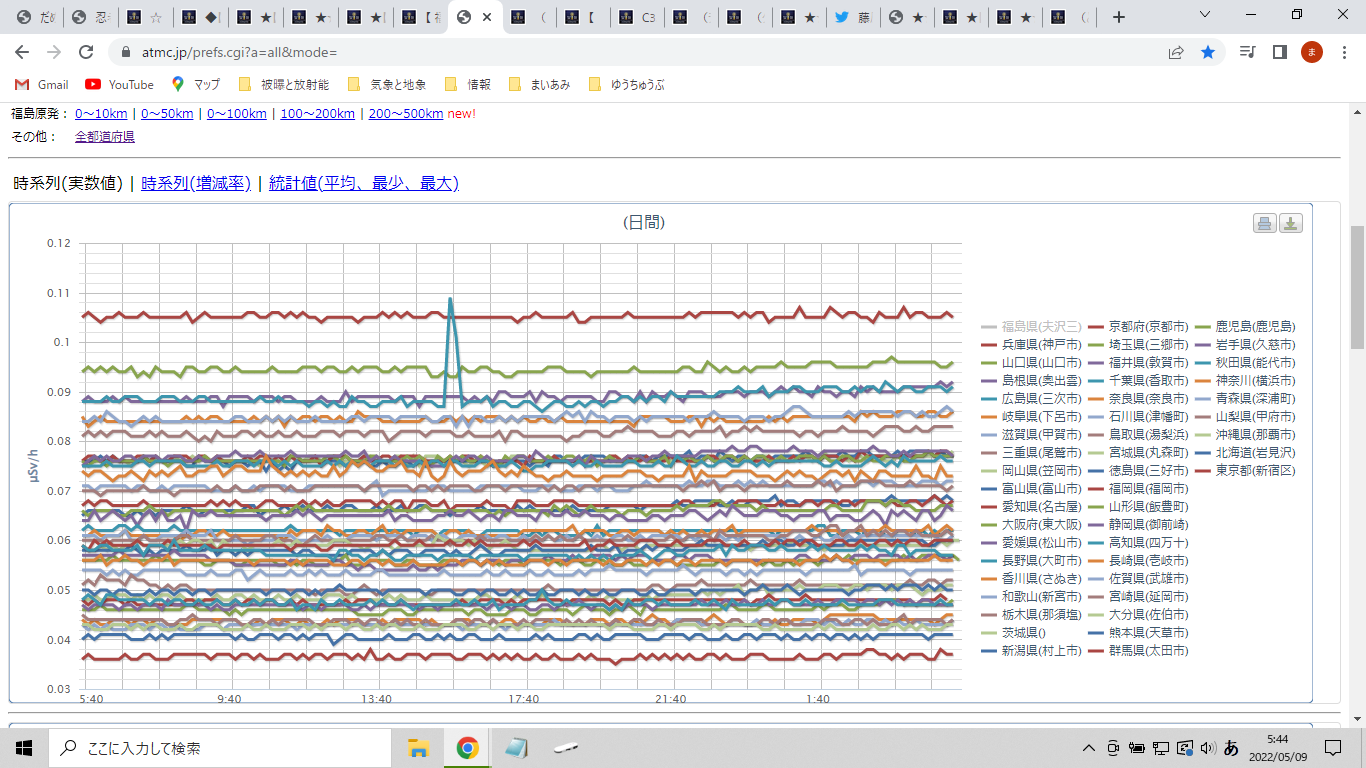Hide the 京都府(京都市) series

click(x=1139, y=326)
